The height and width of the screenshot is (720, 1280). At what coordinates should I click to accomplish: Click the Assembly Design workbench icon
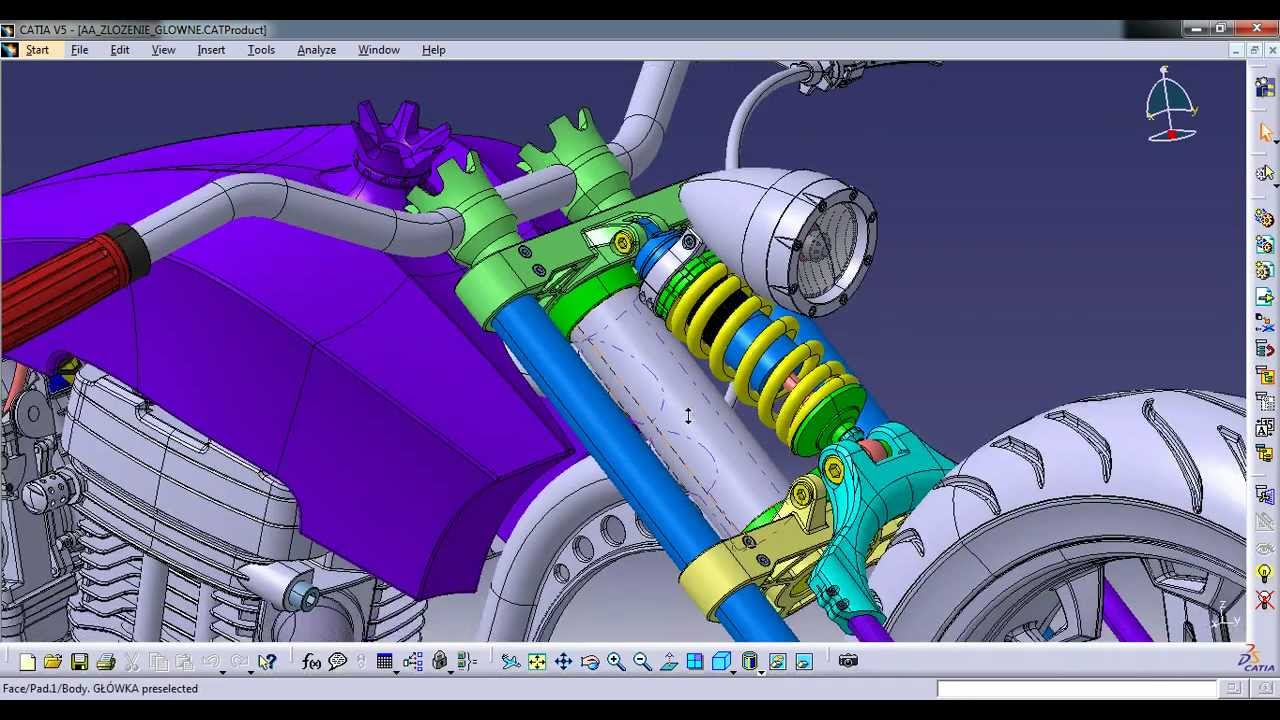pos(1265,89)
